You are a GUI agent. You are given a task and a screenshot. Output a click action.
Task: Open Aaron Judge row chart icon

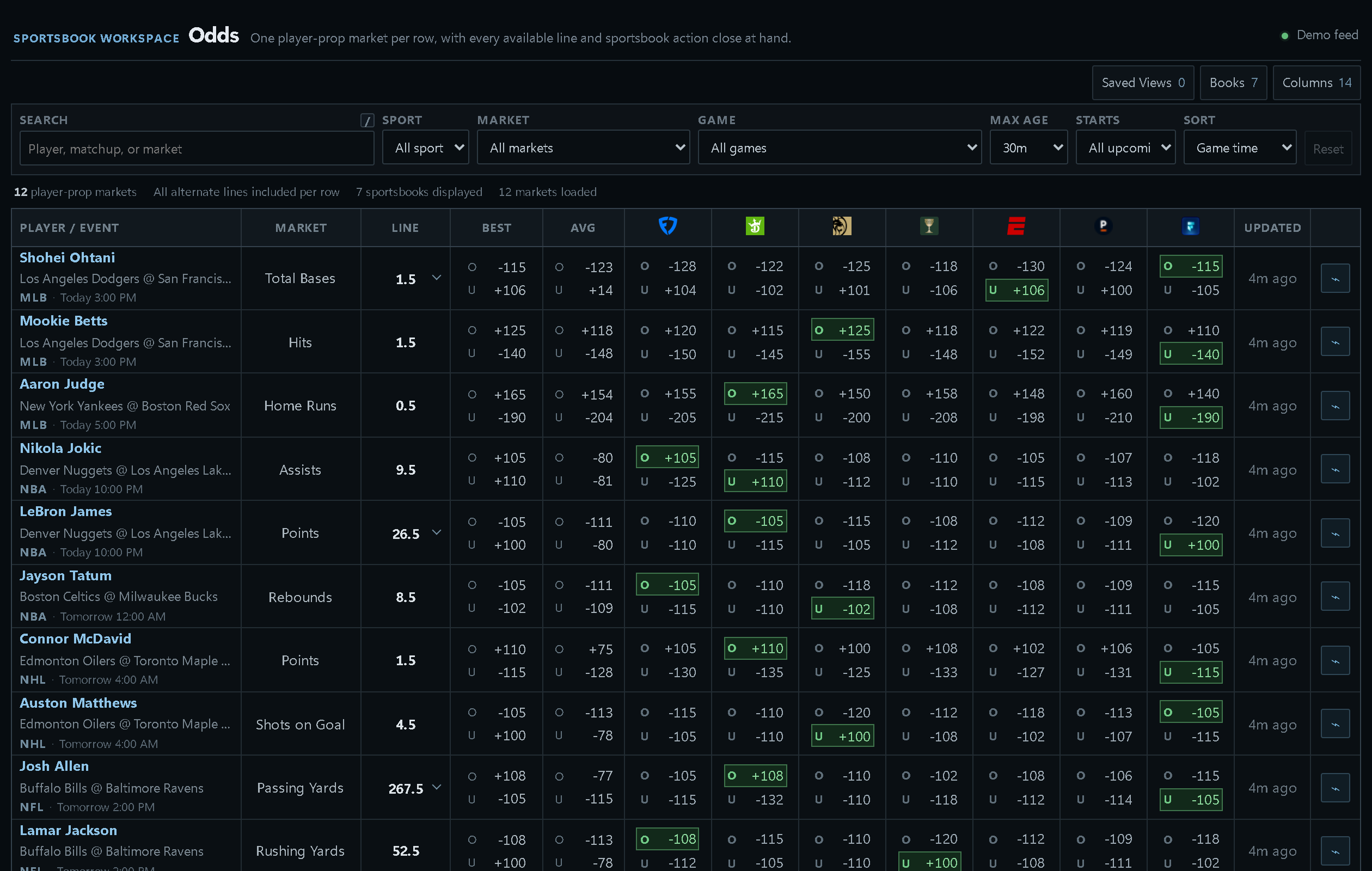1335,406
